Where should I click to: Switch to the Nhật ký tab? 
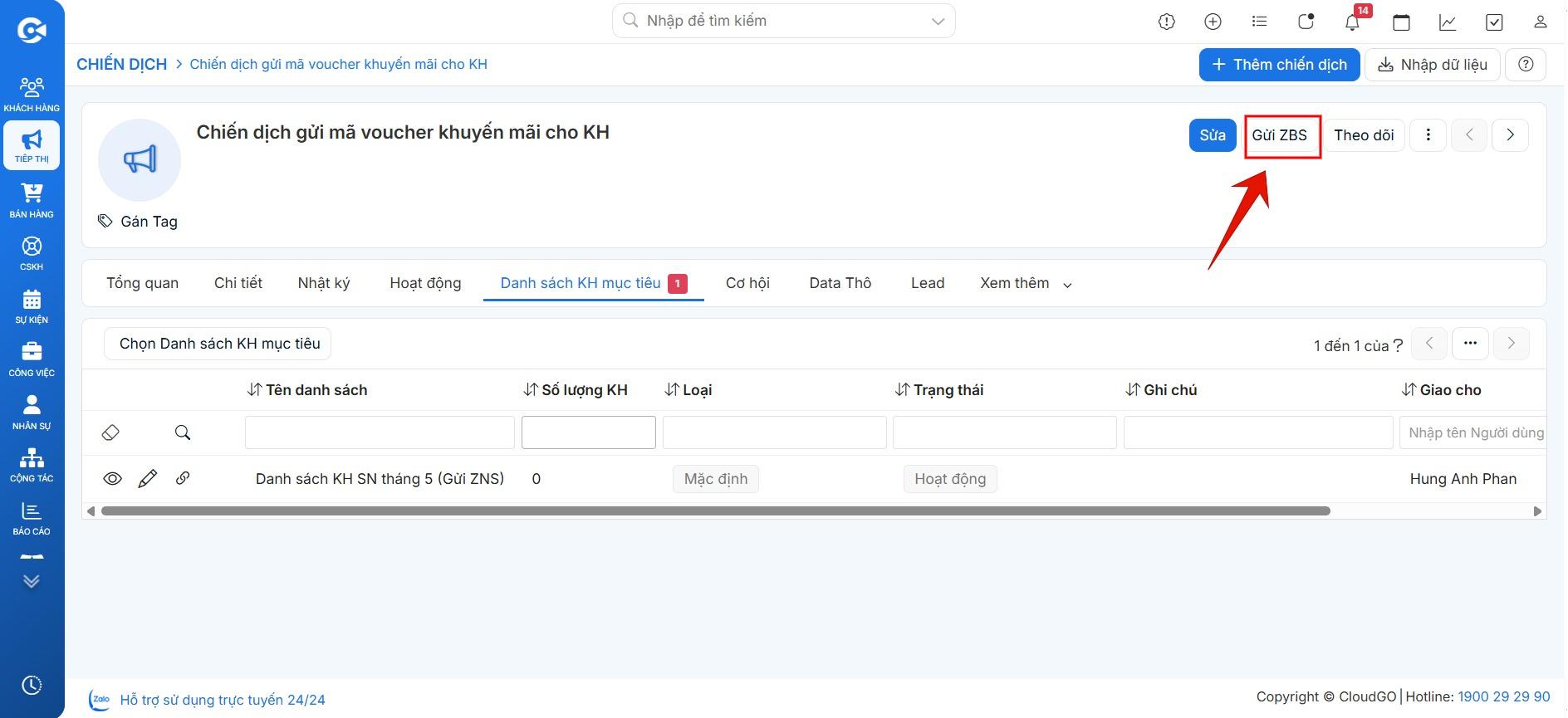click(x=324, y=283)
